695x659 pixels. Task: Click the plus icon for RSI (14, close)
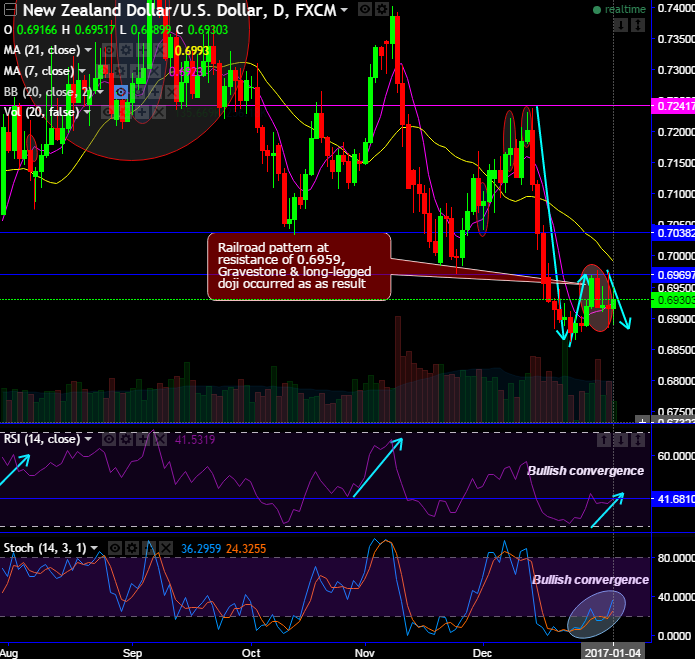point(143,440)
